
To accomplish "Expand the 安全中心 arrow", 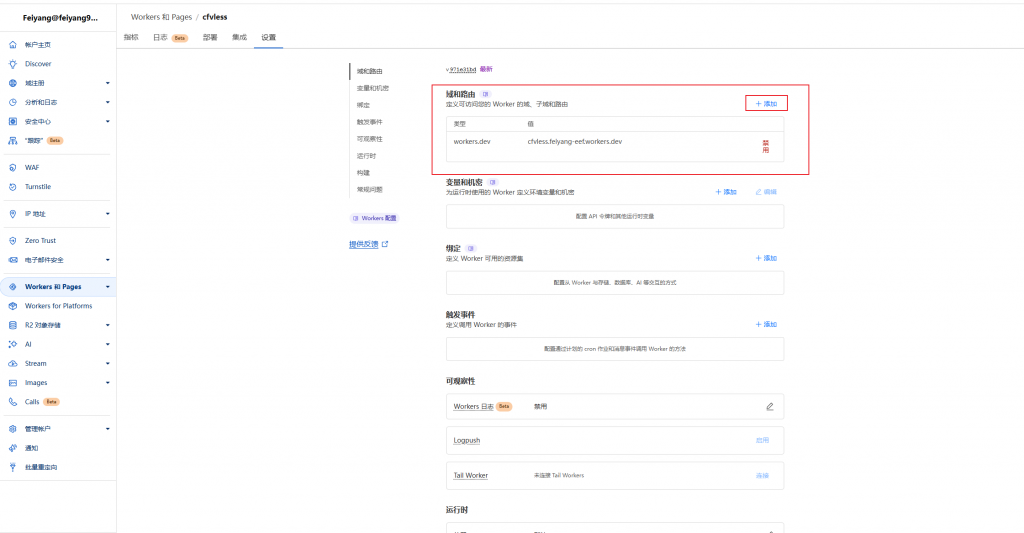I will [x=108, y=121].
